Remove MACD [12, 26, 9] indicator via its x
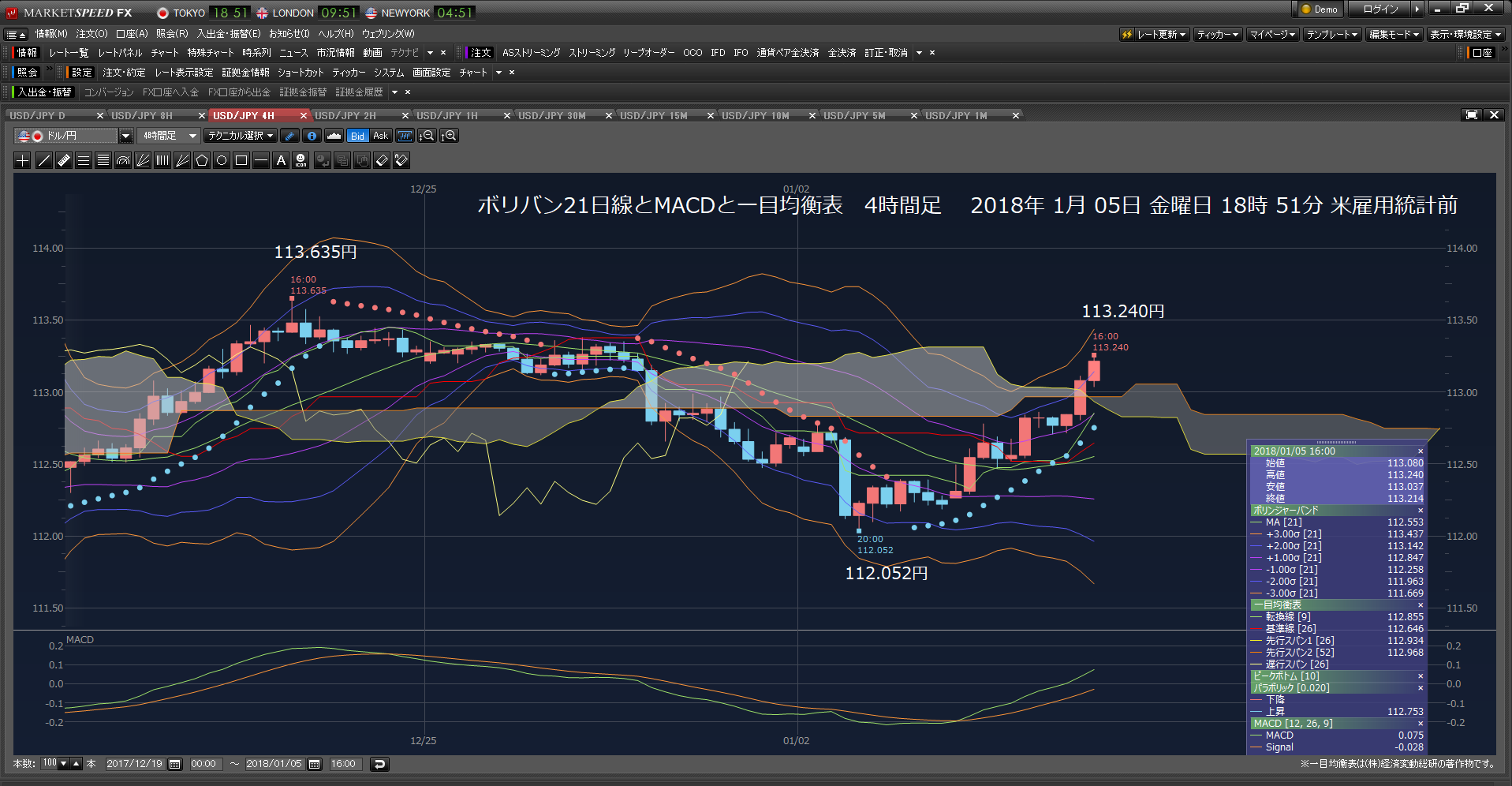 click(1421, 724)
